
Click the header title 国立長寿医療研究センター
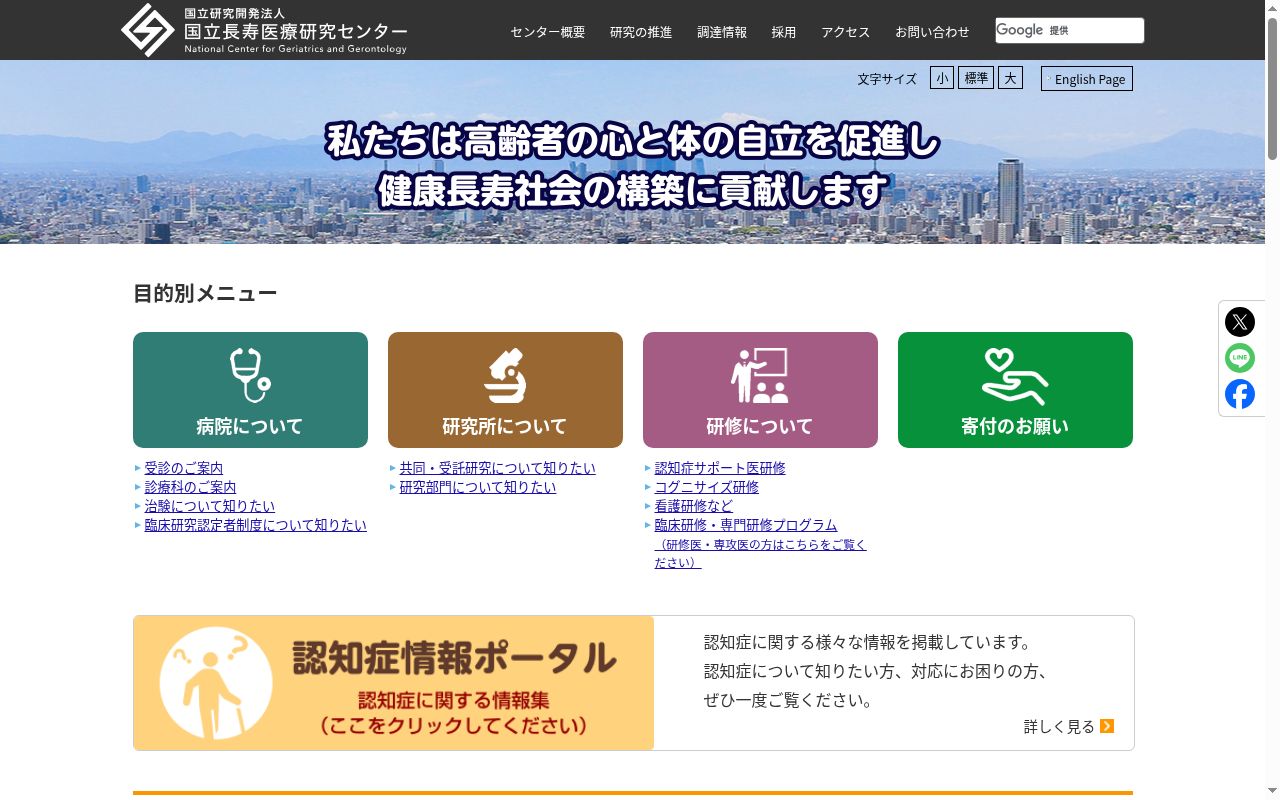tap(296, 31)
